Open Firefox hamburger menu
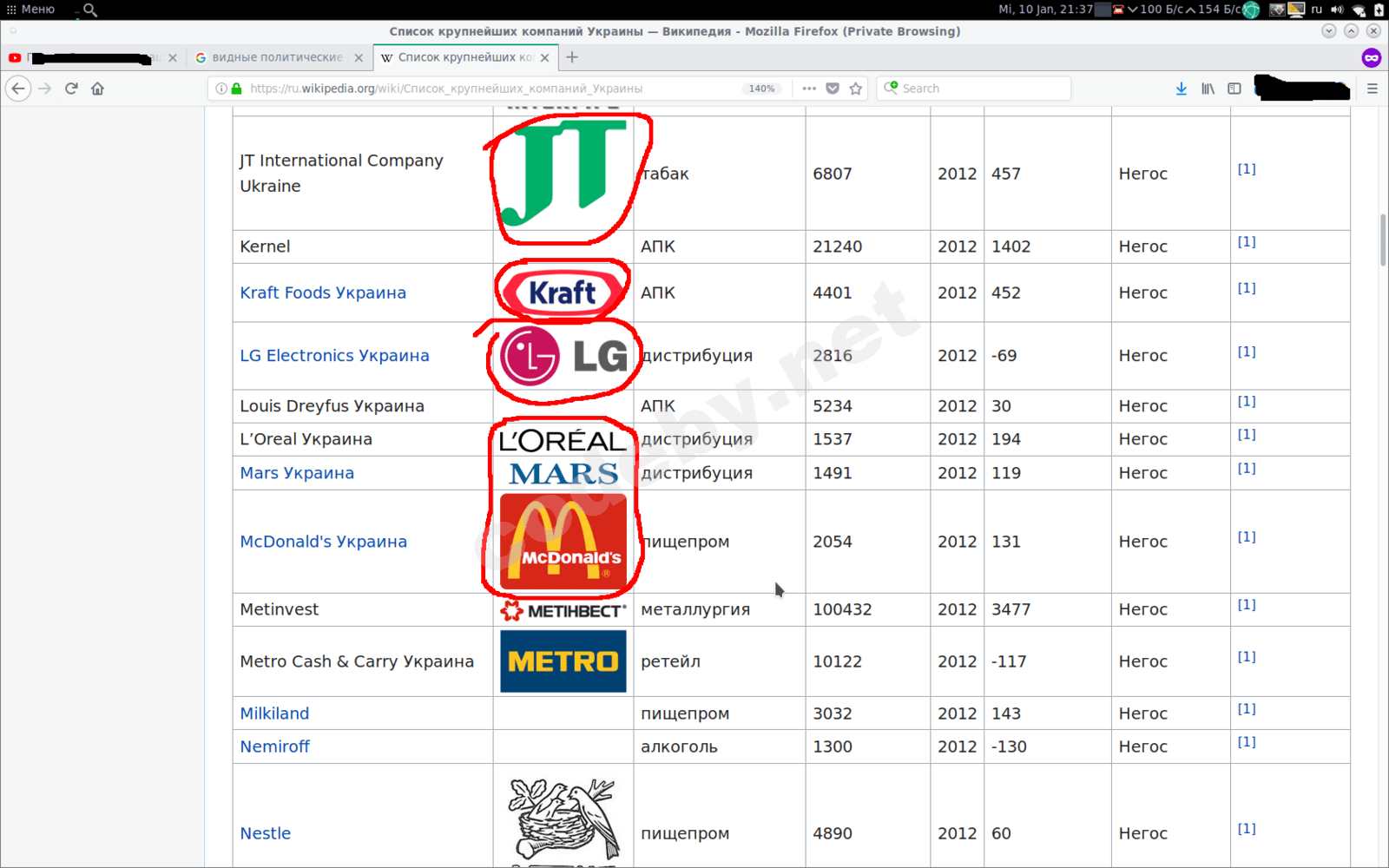Viewport: 1389px width, 868px height. pyautogui.click(x=1373, y=89)
